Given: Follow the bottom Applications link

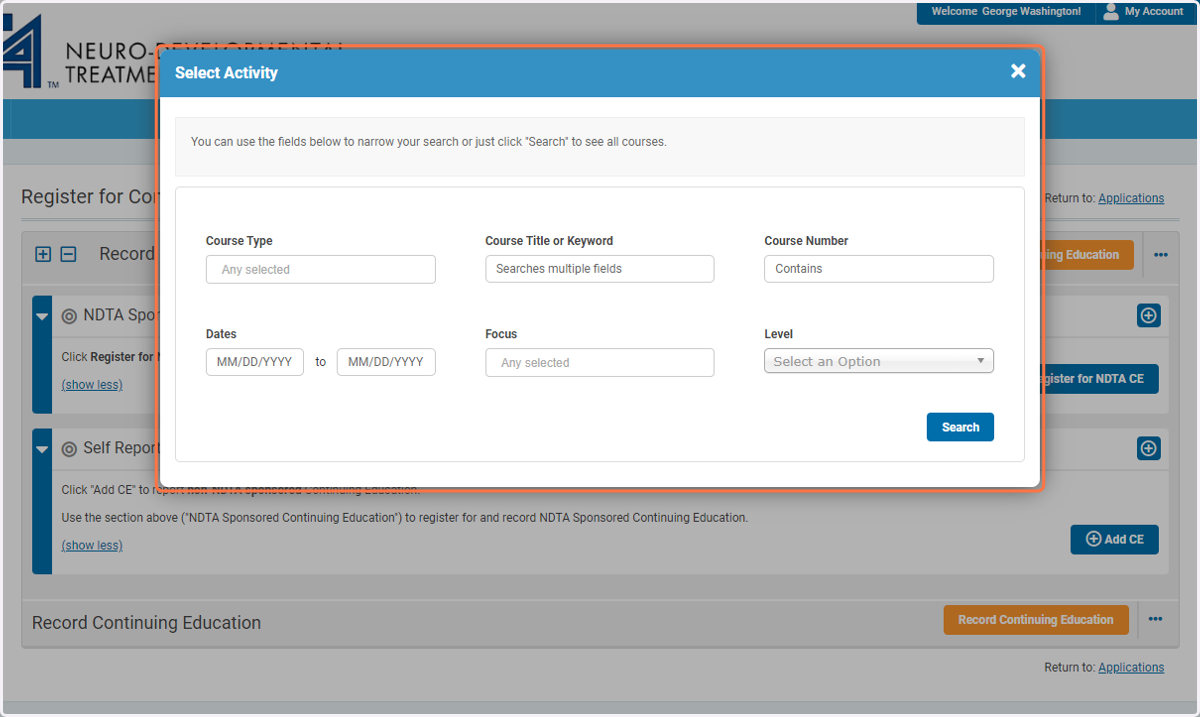Looking at the screenshot, I should pyautogui.click(x=1131, y=667).
